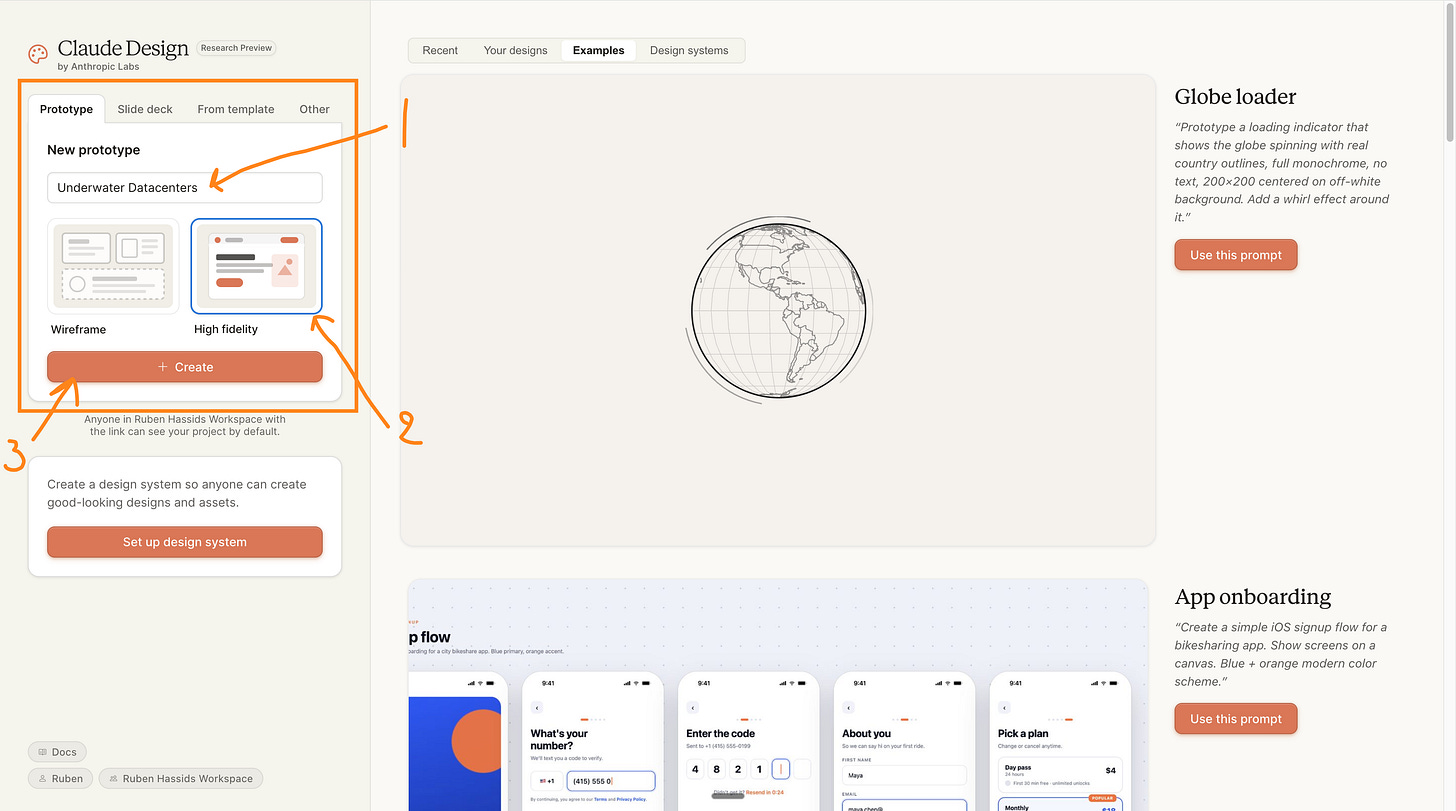The height and width of the screenshot is (811, 1456).
Task: Click the "Wireframe" label text
Action: (78, 329)
